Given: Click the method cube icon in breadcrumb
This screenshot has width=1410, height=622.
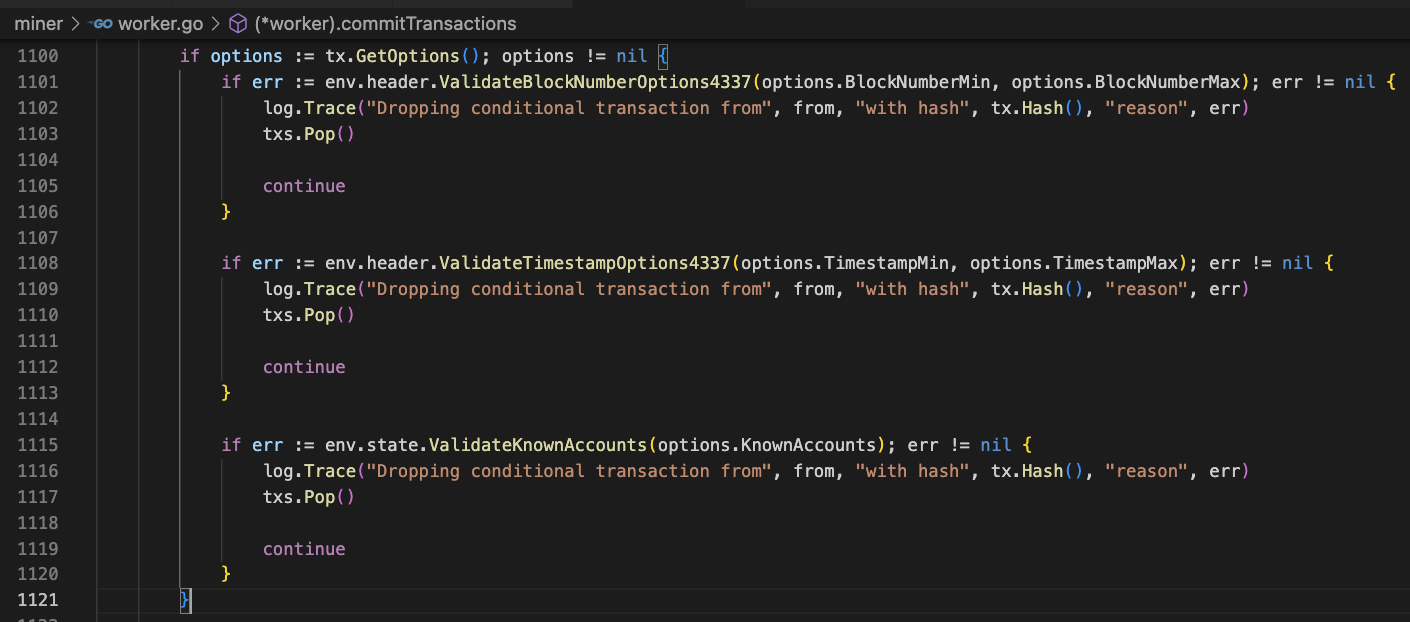Looking at the screenshot, I should point(238,23).
